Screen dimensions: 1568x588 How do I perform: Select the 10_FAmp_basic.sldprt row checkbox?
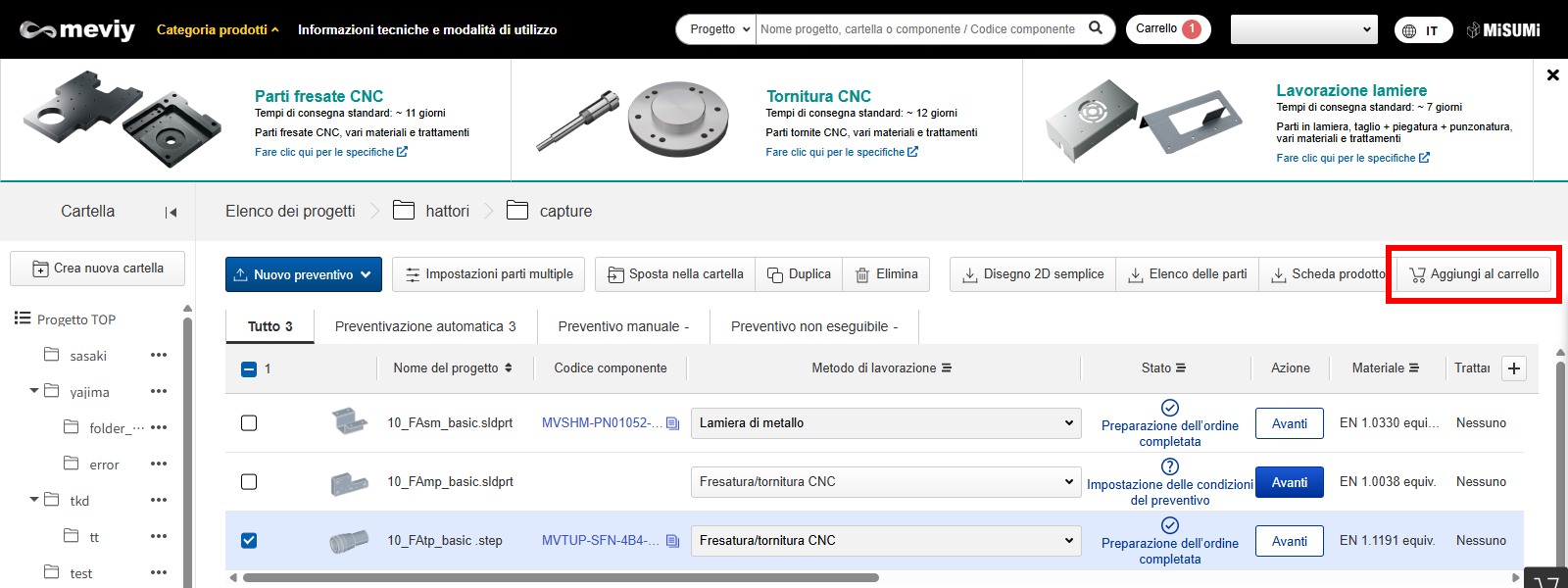click(x=249, y=482)
